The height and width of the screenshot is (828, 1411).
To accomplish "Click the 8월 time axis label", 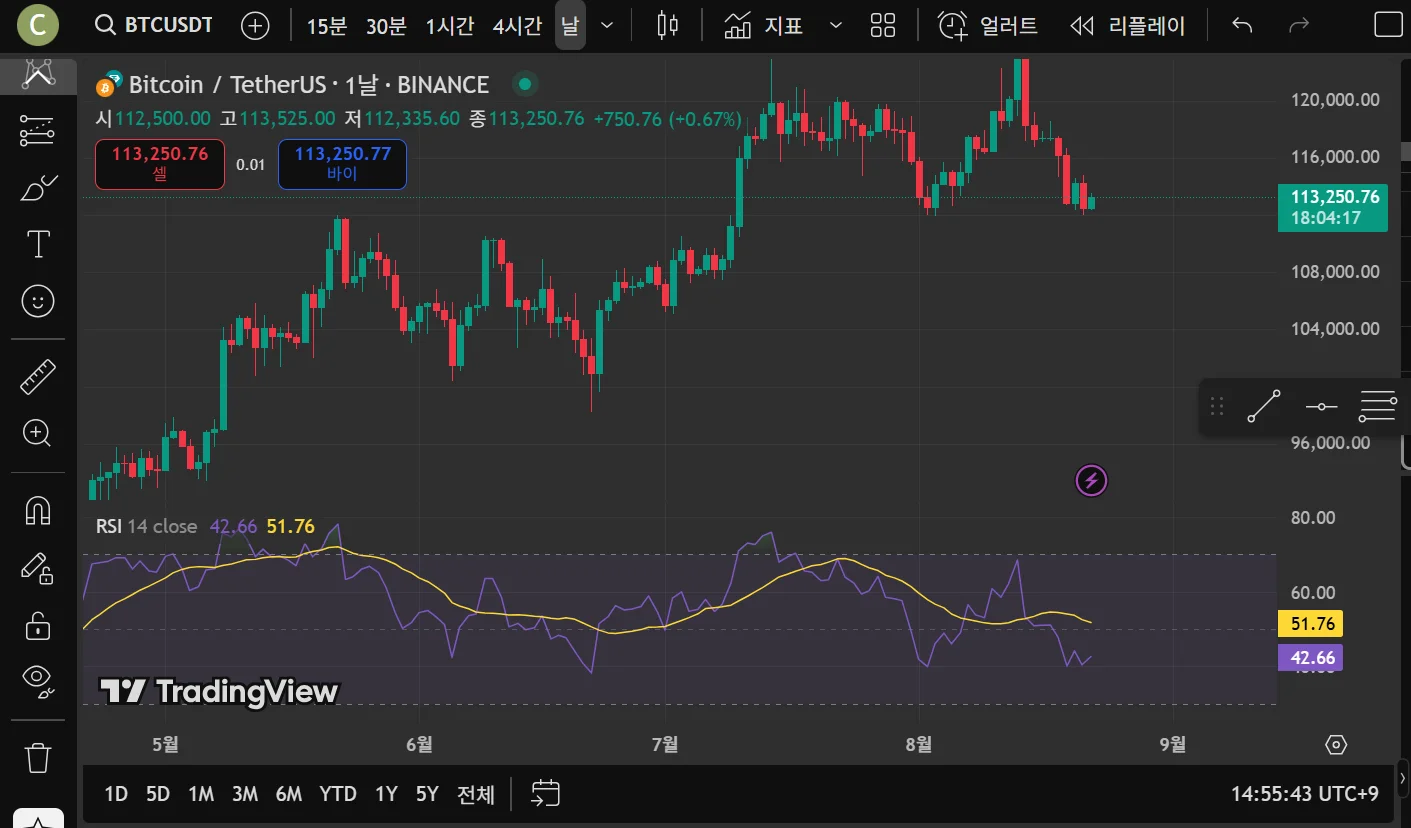I will click(x=918, y=744).
